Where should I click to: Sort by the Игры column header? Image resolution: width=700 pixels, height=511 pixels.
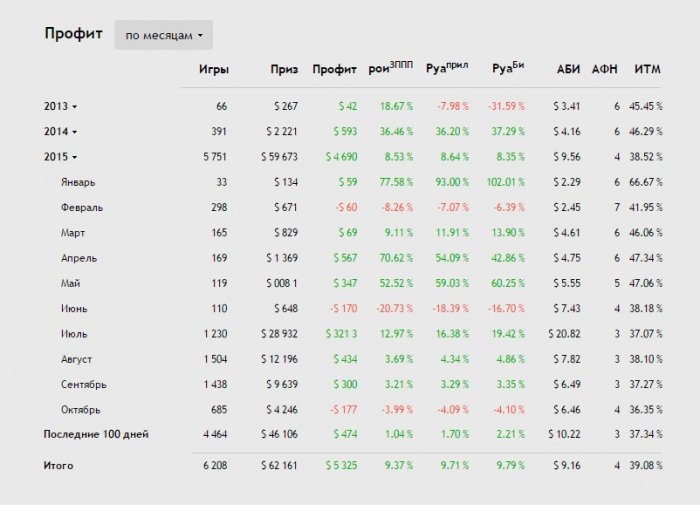(x=214, y=70)
